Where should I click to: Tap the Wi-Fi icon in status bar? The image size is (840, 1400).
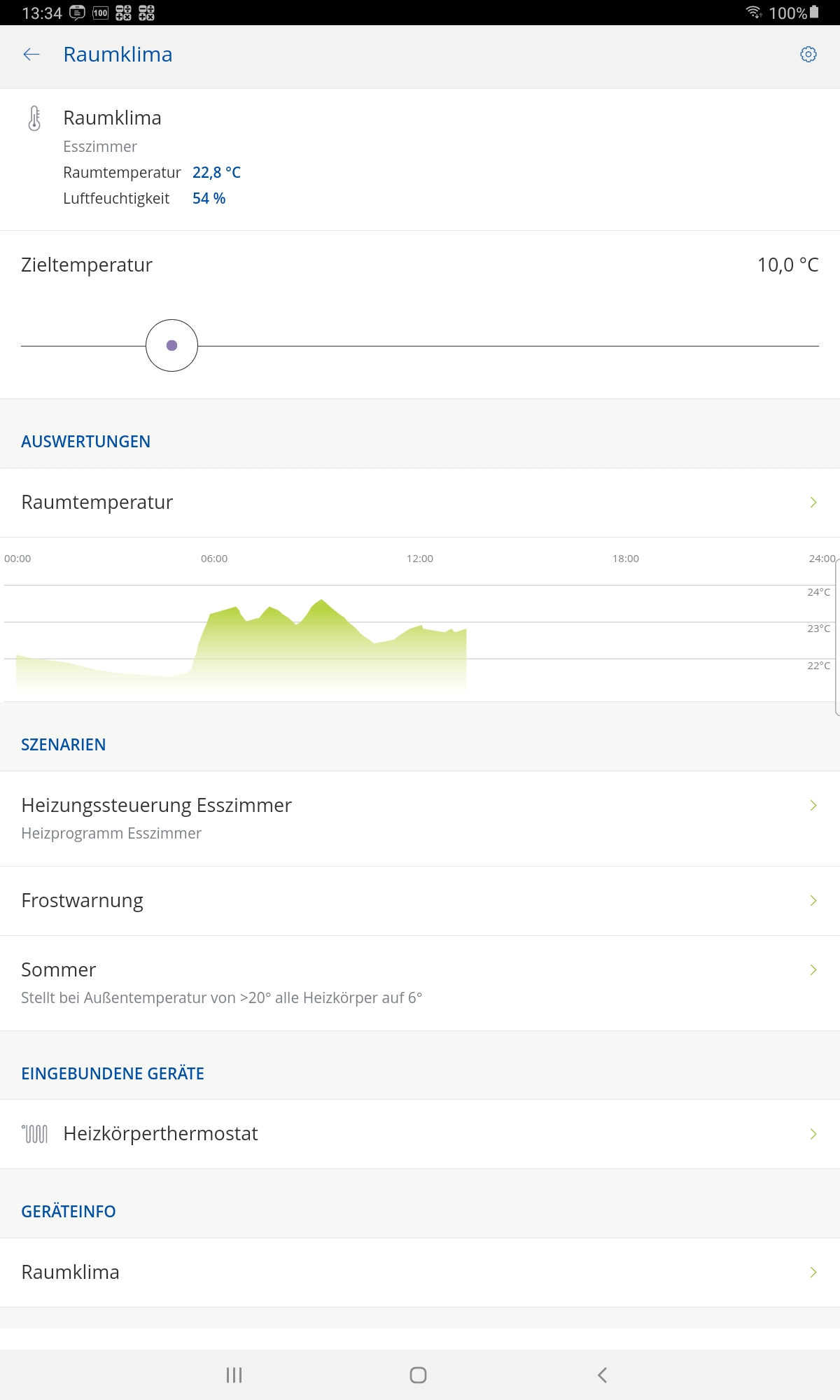pos(753,12)
